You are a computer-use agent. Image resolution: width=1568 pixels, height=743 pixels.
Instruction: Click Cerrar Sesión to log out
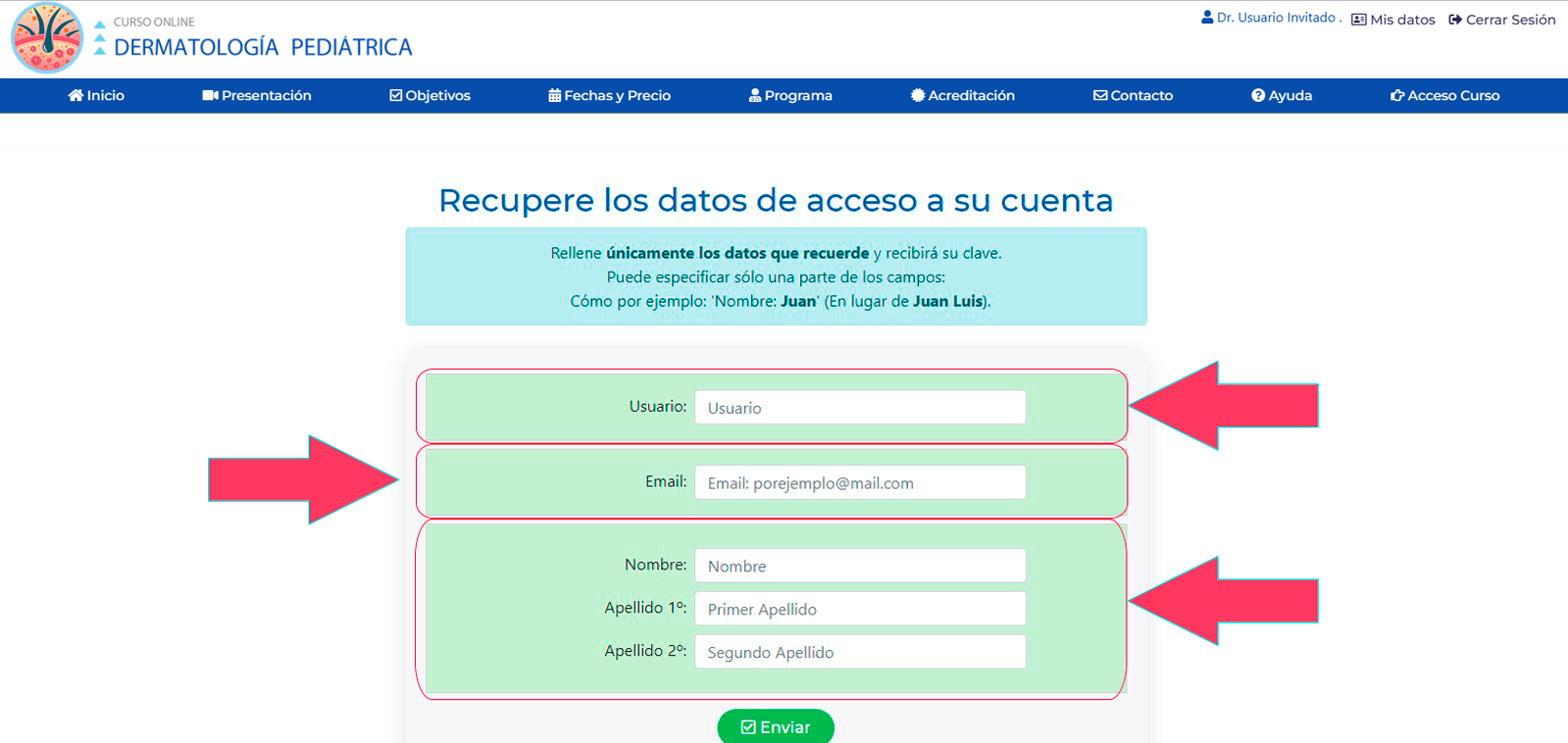pos(1501,20)
